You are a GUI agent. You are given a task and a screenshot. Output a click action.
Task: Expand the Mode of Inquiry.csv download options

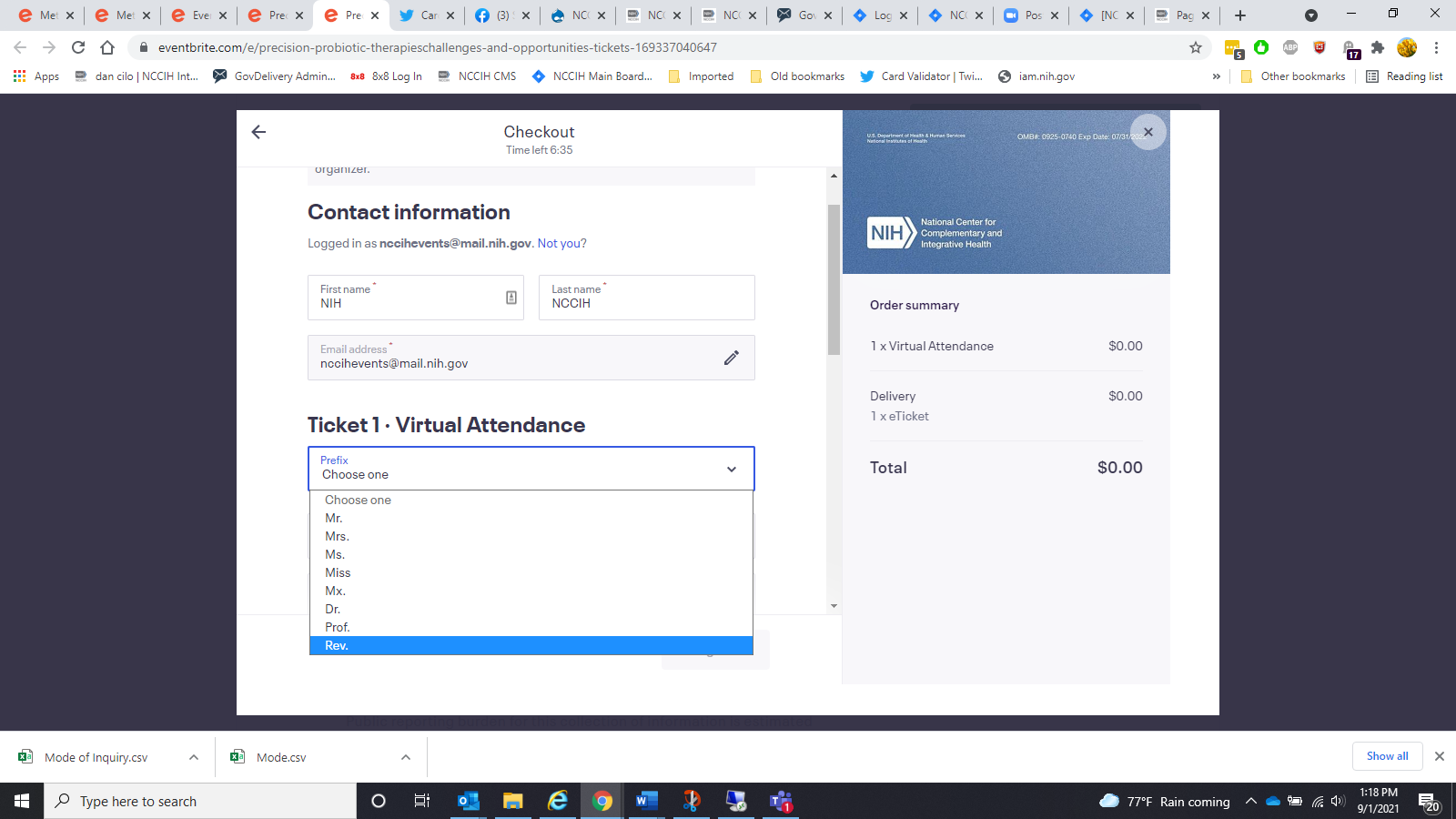click(194, 757)
